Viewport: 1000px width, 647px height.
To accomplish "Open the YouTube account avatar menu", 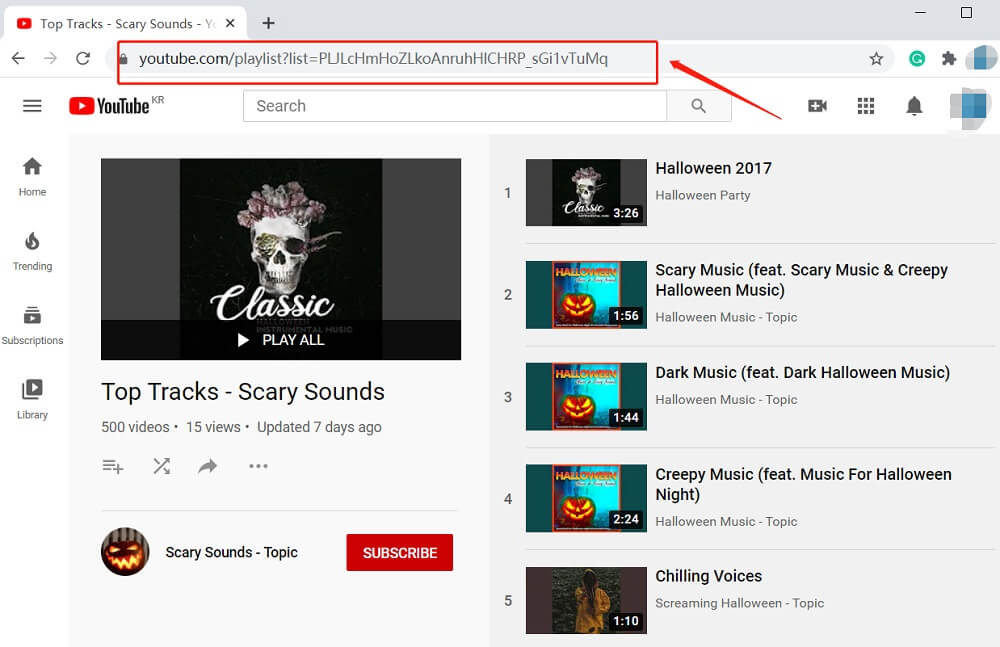I will pyautogui.click(x=969, y=106).
